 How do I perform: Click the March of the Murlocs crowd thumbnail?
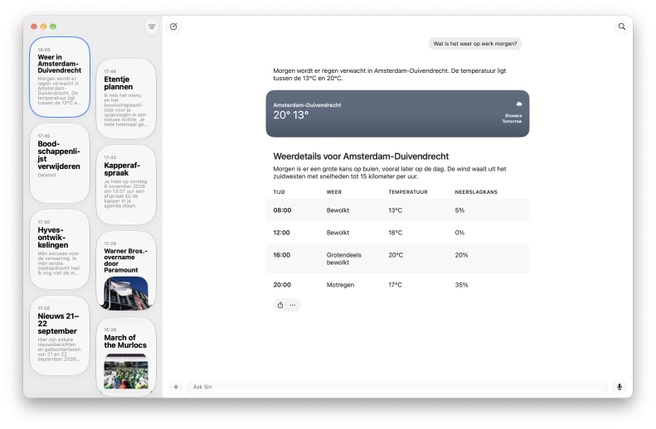pyautogui.click(x=126, y=372)
